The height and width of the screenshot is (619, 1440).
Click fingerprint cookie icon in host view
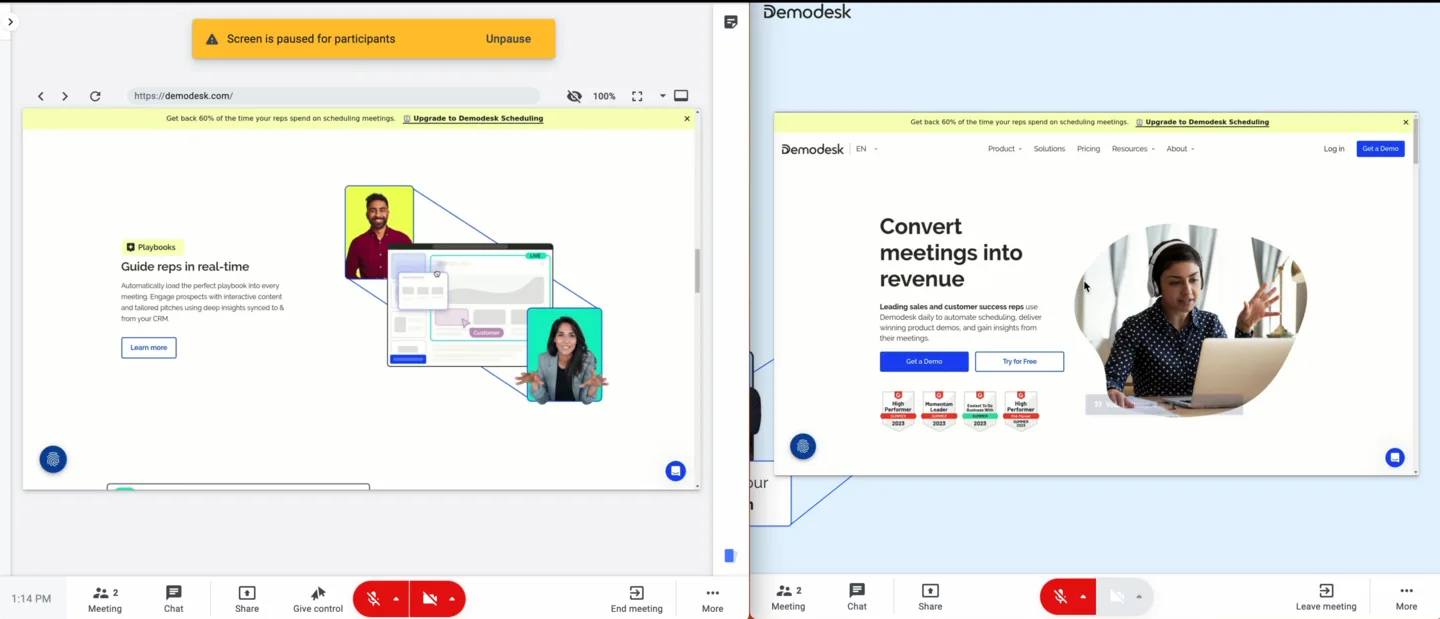[53, 459]
